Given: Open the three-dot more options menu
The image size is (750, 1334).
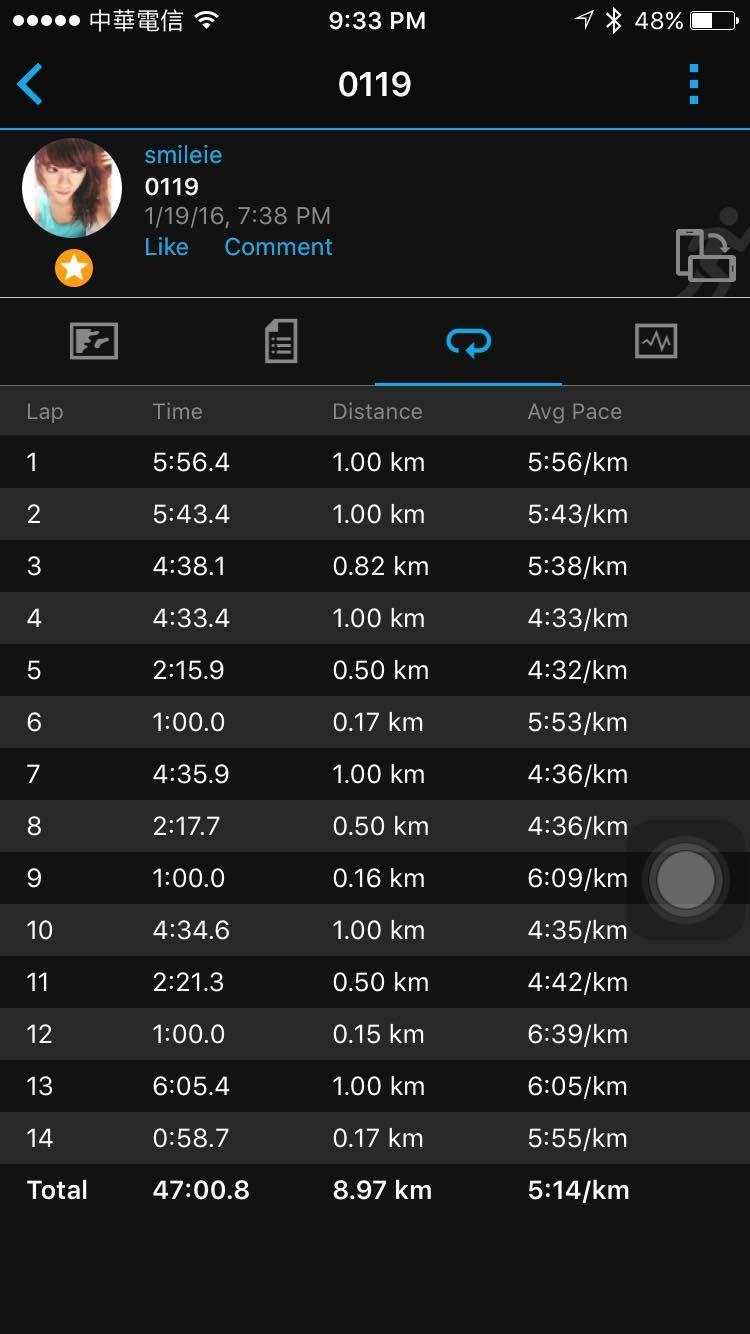Looking at the screenshot, I should tap(694, 84).
